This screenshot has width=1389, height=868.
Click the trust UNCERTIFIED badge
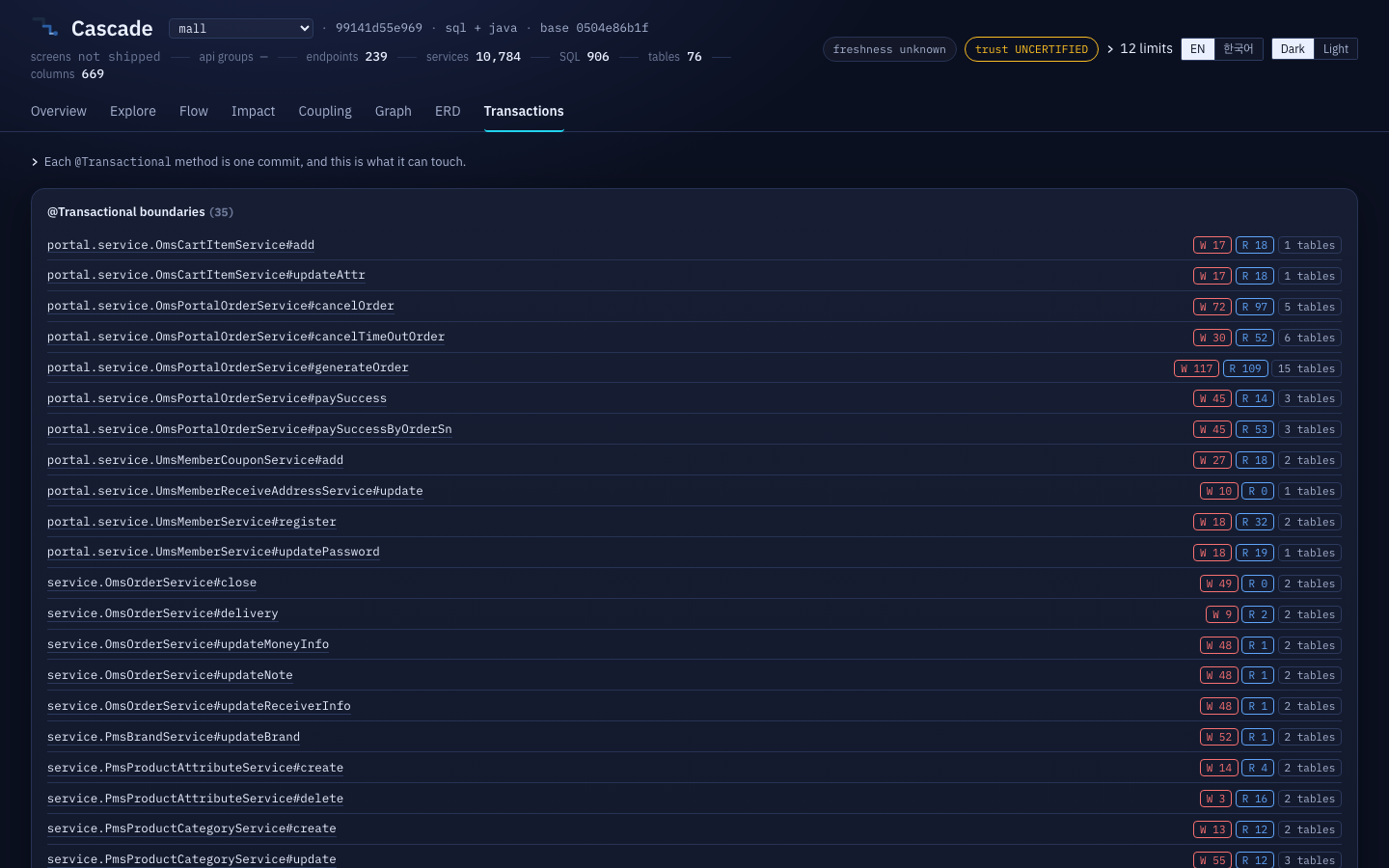click(1031, 49)
